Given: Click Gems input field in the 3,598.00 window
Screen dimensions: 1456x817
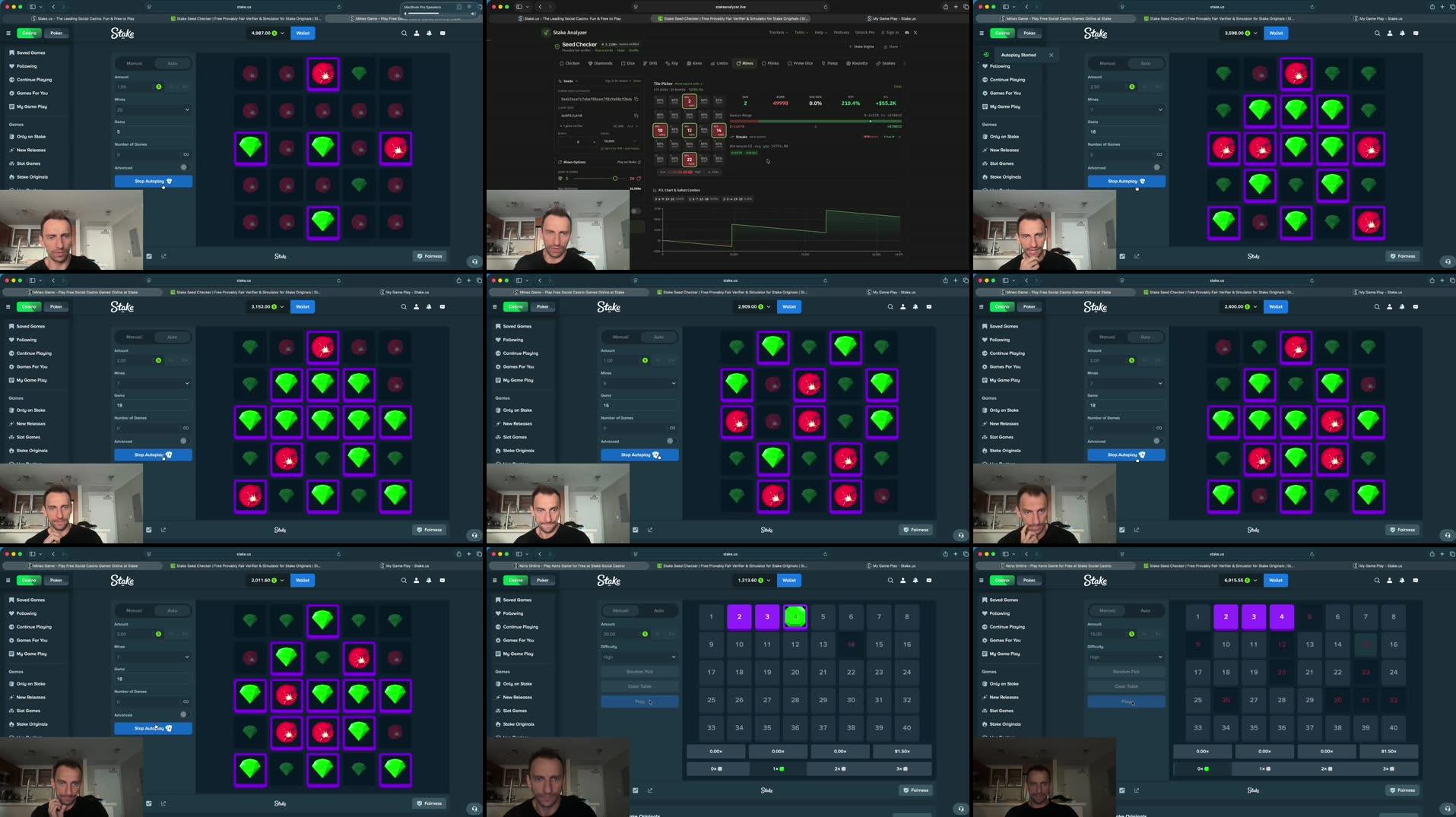Looking at the screenshot, I should pyautogui.click(x=1126, y=131).
